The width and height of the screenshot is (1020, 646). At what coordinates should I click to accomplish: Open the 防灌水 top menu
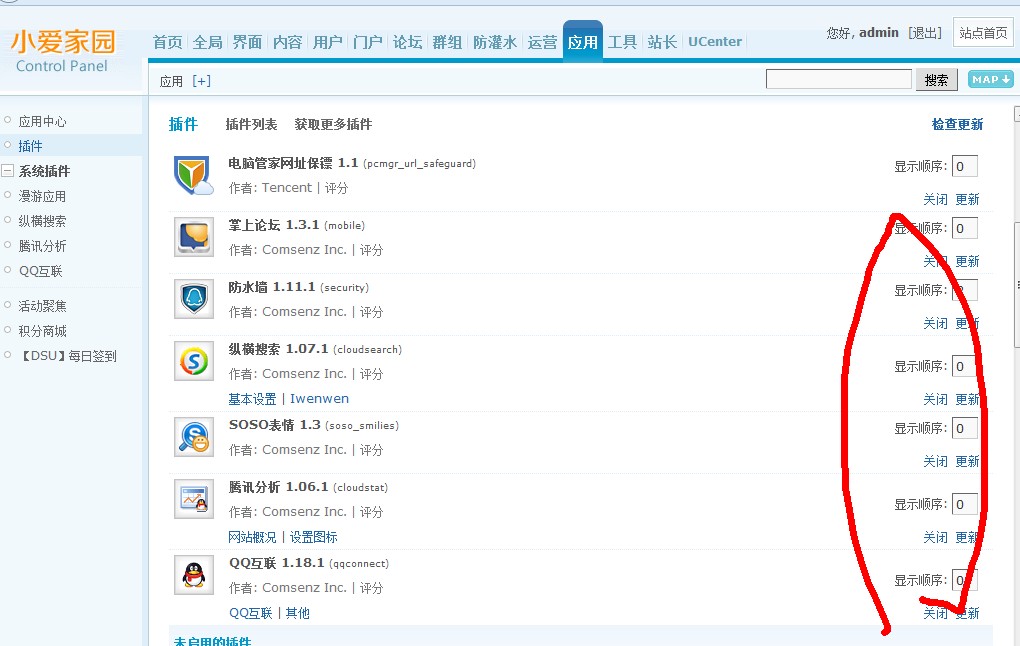tap(495, 42)
